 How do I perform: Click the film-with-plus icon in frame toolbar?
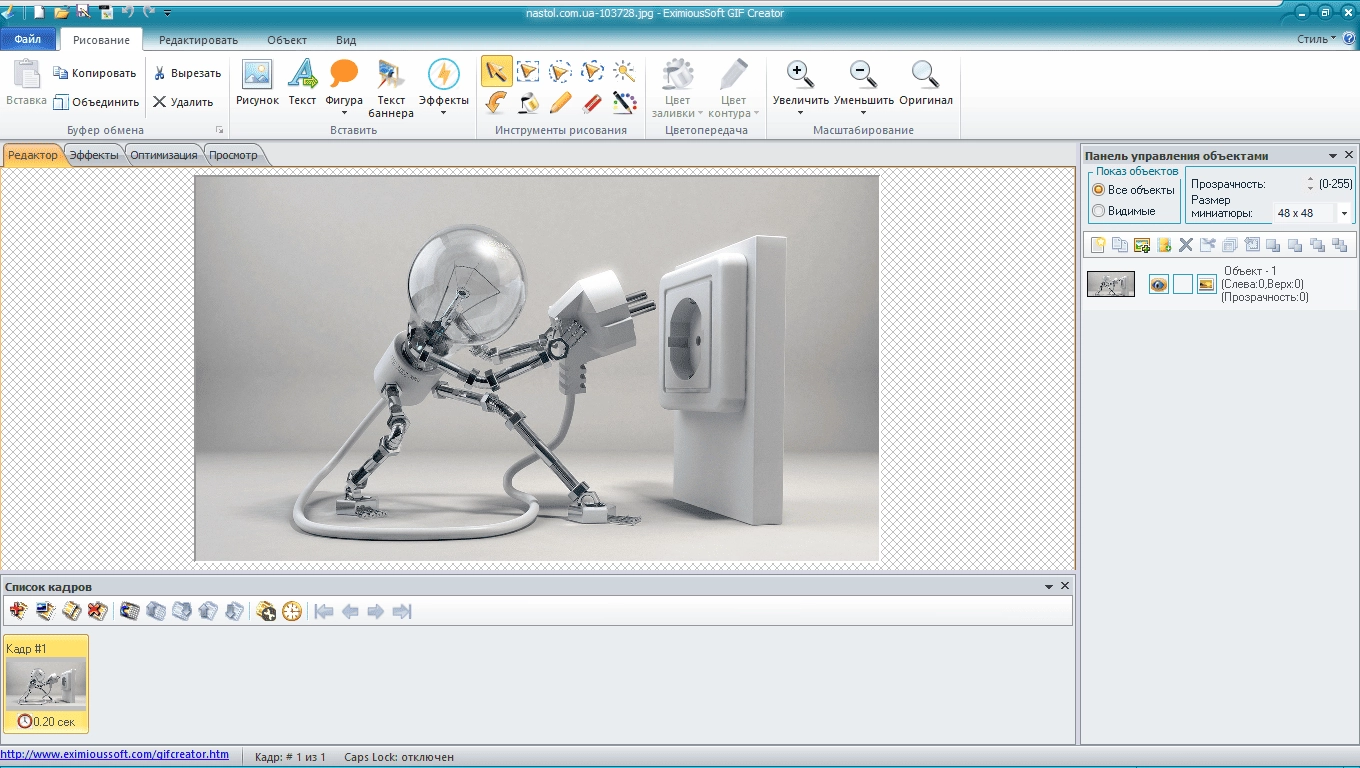pyautogui.click(x=266, y=611)
